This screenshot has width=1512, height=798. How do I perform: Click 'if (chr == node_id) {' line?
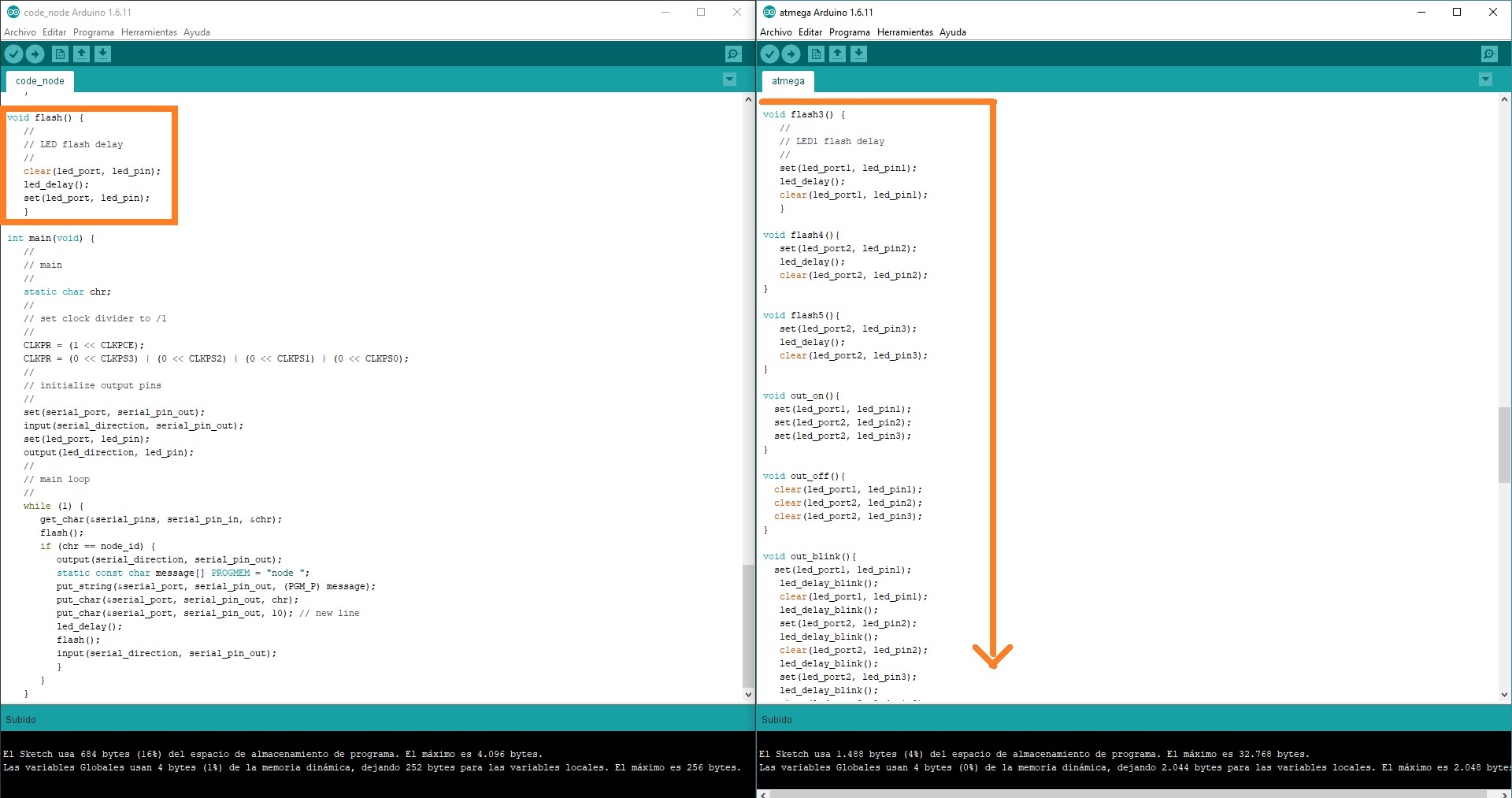(x=98, y=546)
